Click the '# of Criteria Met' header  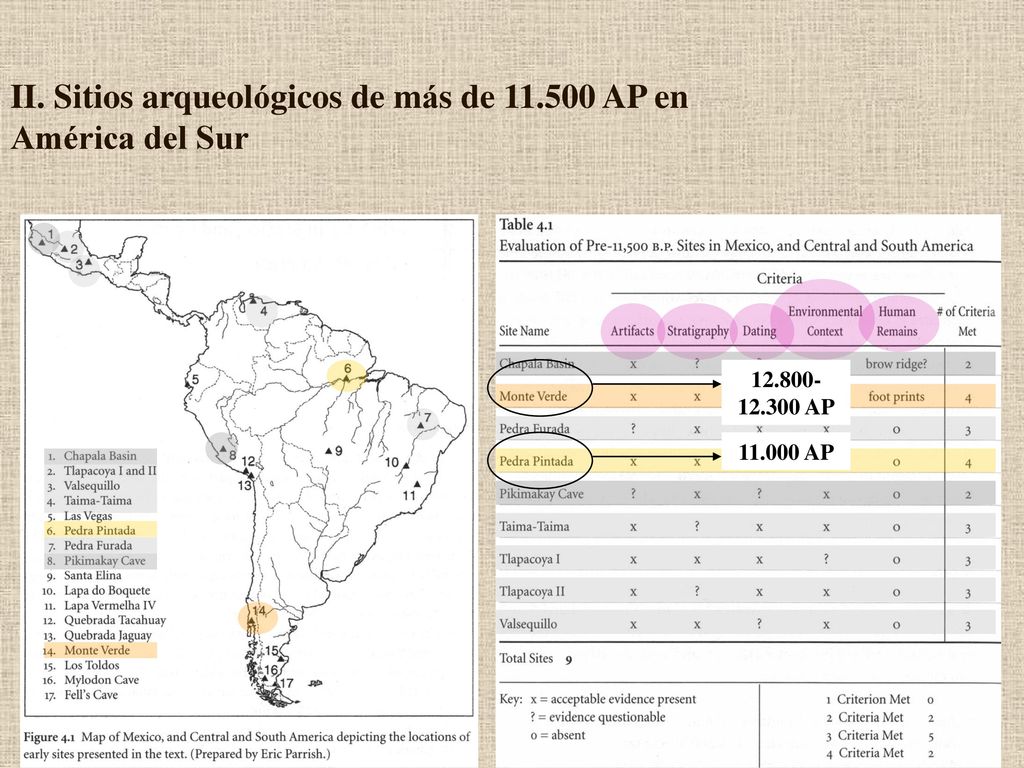click(x=966, y=321)
